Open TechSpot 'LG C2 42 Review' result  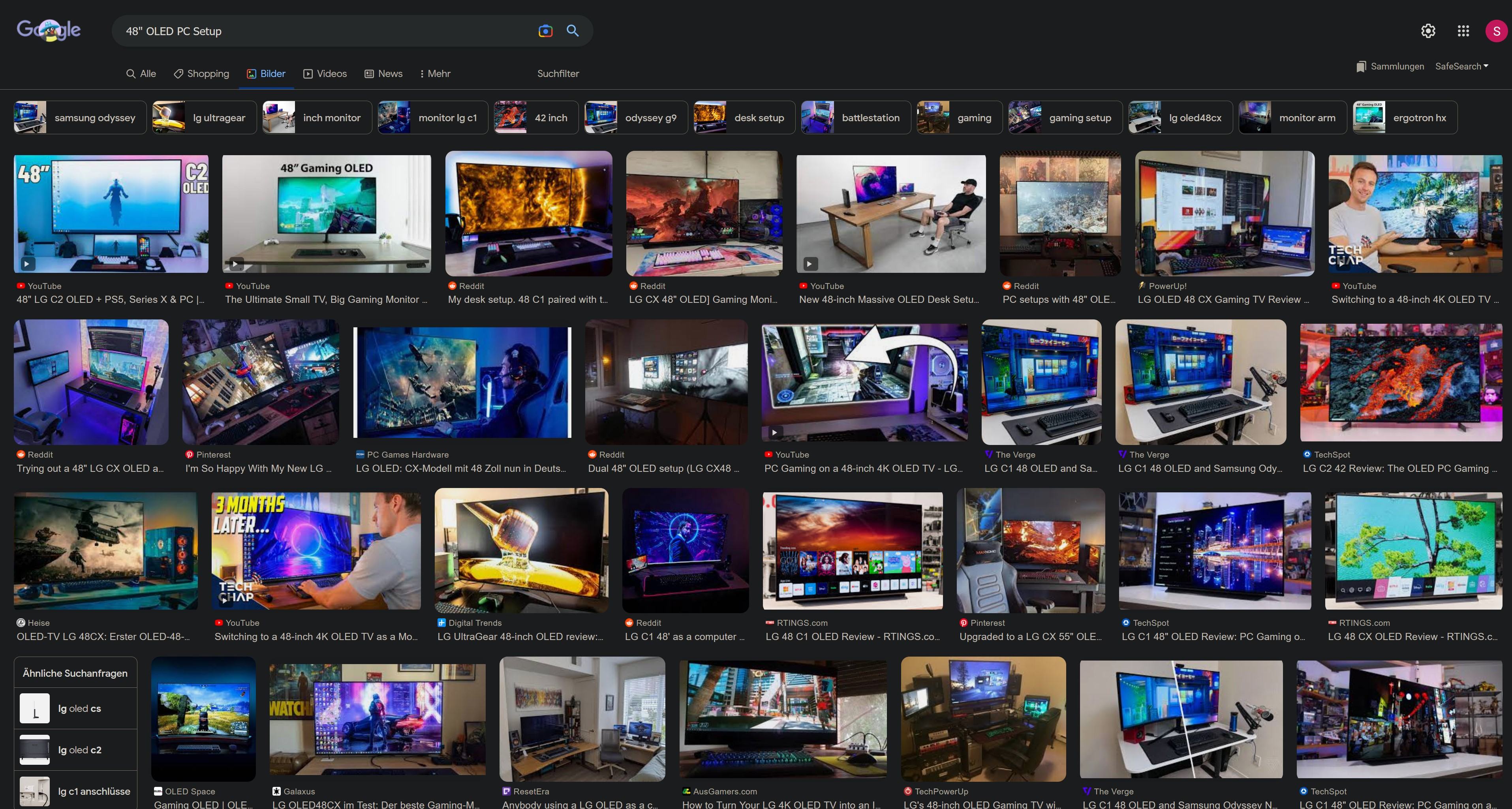(1401, 382)
